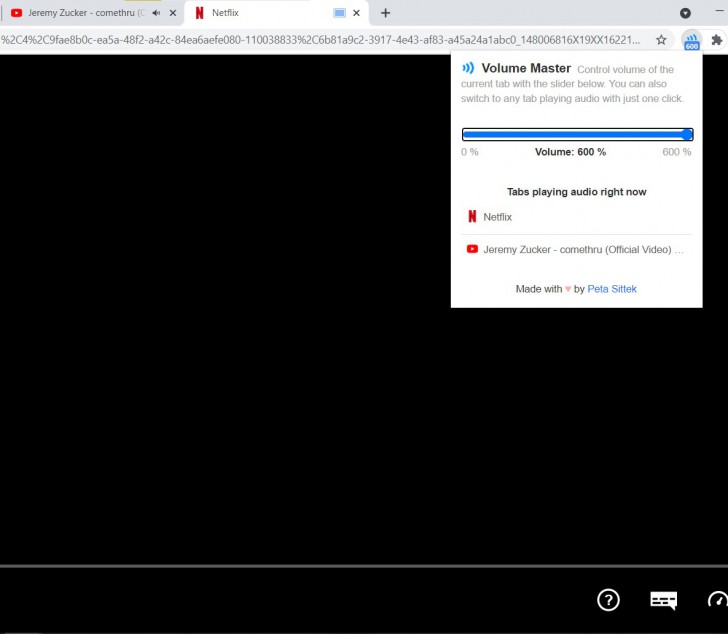Open the Peta Sittek link
The height and width of the screenshot is (634, 728).
tap(612, 289)
